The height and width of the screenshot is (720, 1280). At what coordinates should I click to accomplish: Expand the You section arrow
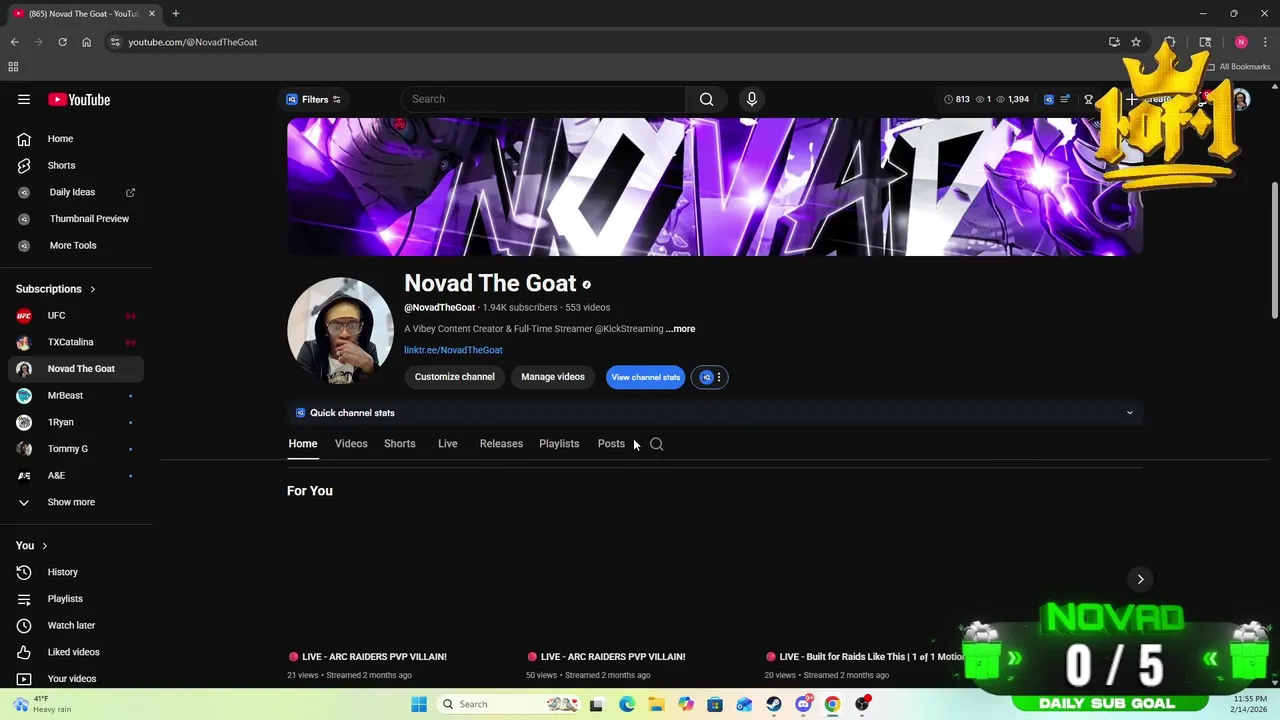click(44, 546)
